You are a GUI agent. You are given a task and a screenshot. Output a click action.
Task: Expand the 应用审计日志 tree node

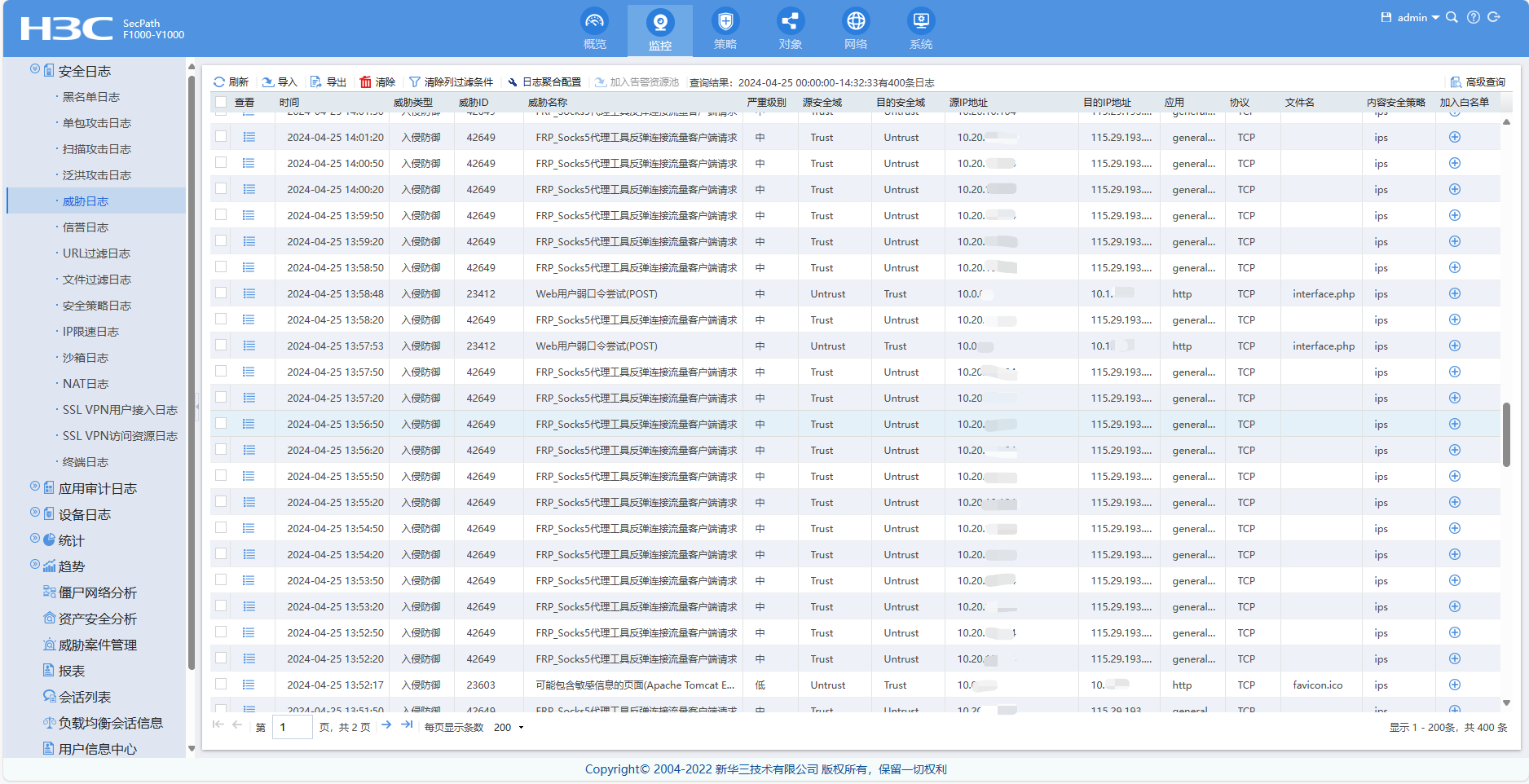point(35,487)
